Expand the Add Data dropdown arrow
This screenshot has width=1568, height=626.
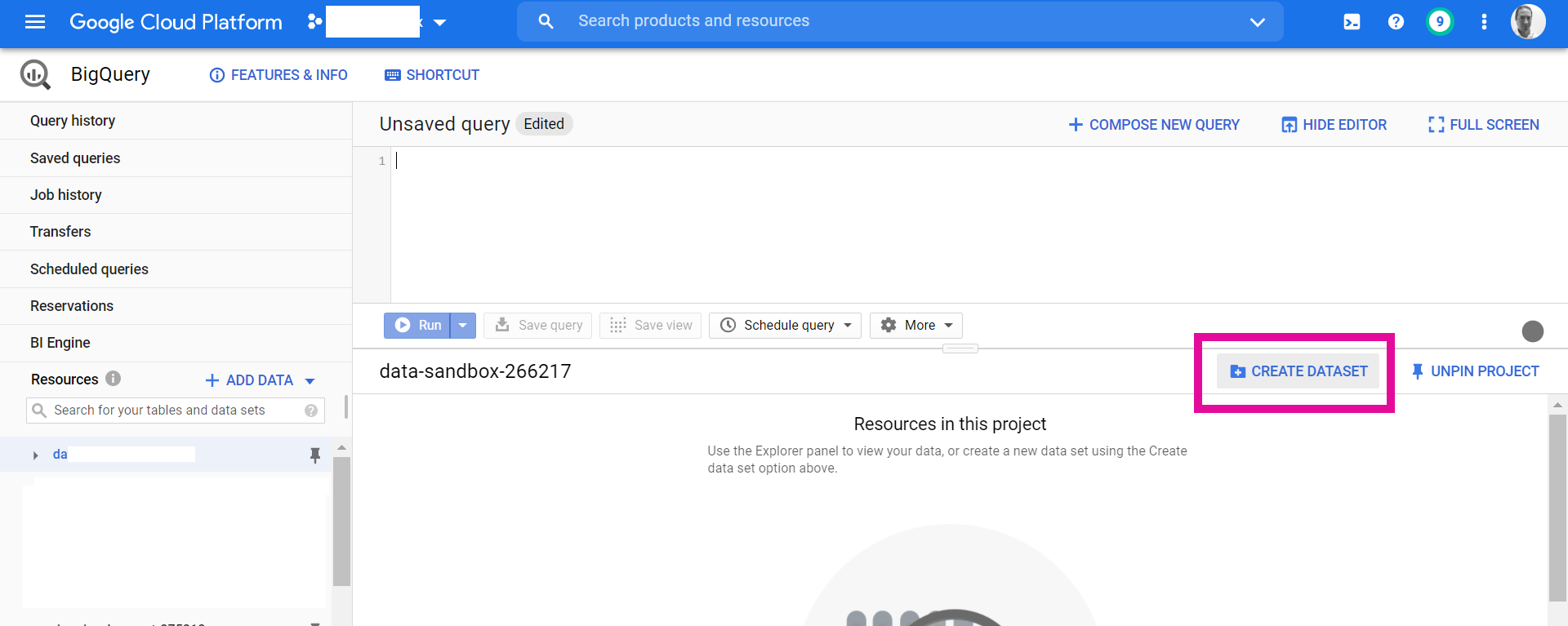point(310,381)
